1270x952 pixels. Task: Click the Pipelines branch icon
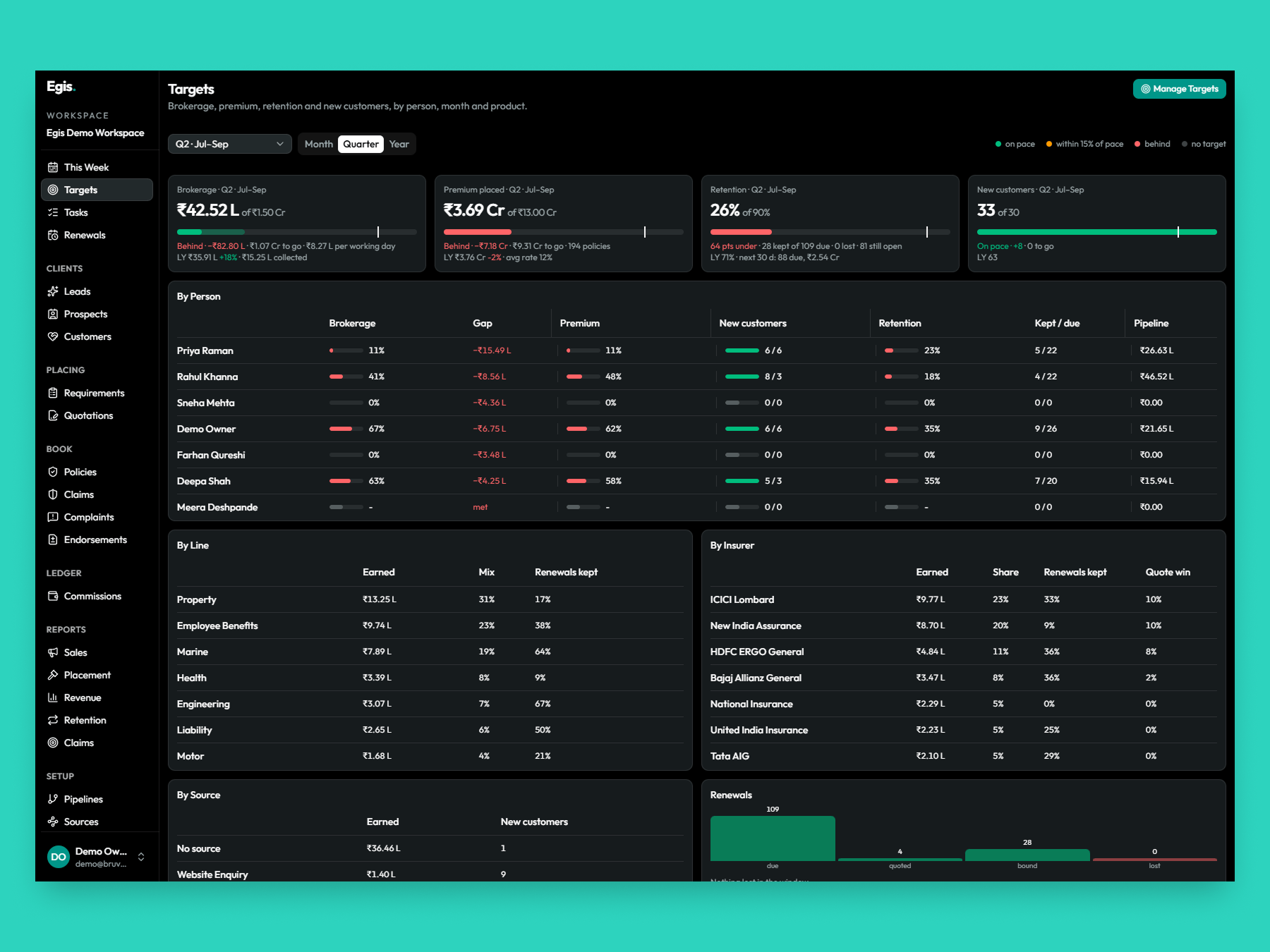click(53, 799)
